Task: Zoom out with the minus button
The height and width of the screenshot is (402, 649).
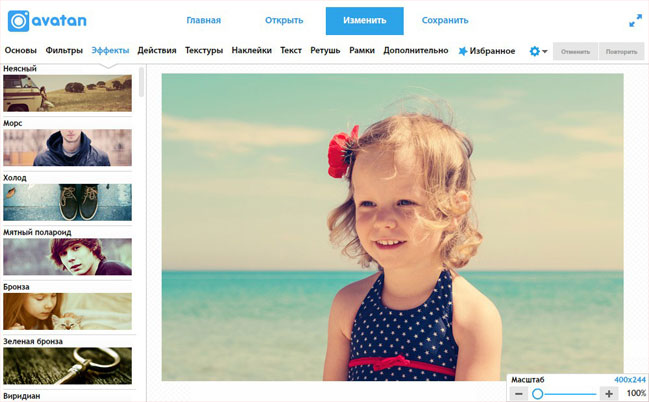Action: (x=519, y=393)
